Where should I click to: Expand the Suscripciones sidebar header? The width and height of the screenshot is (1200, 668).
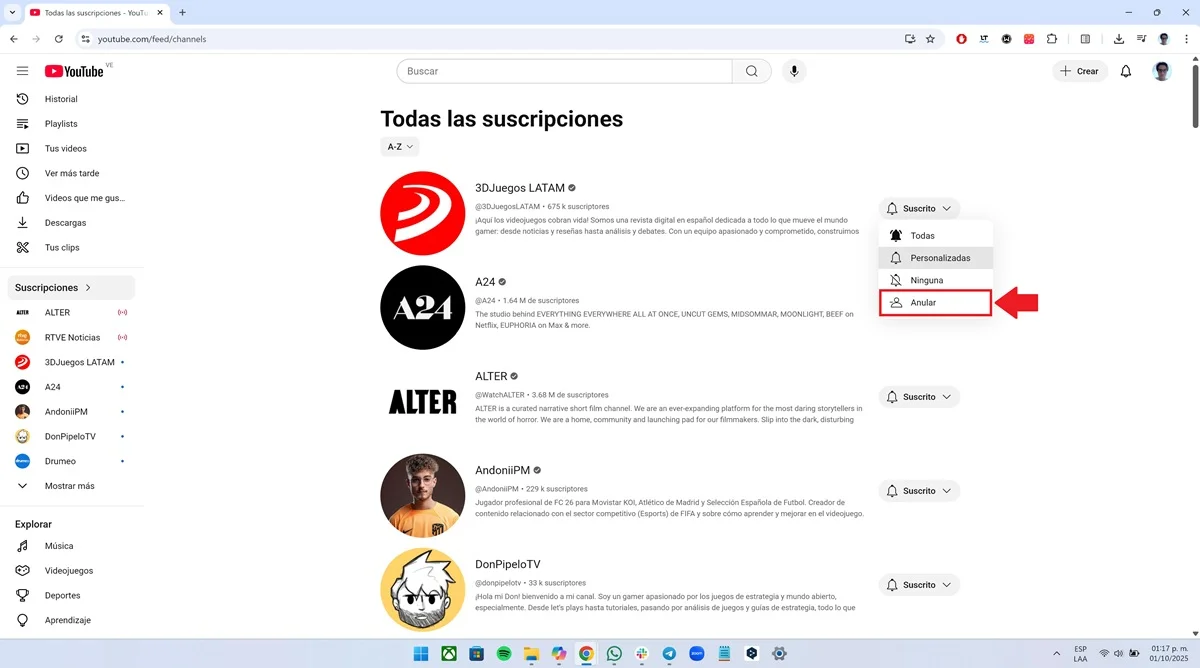tap(70, 288)
